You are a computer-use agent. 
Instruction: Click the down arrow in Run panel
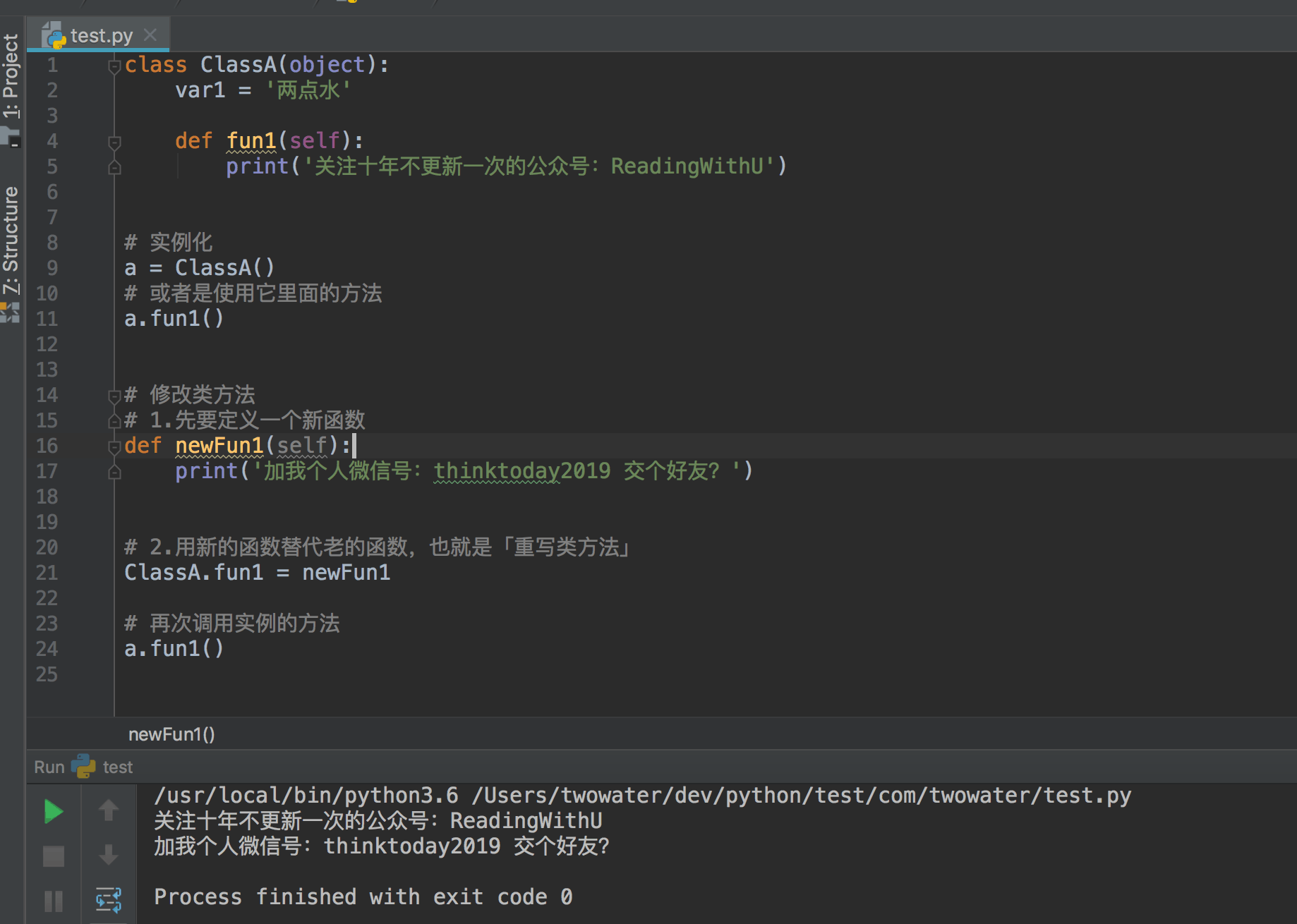[x=108, y=856]
